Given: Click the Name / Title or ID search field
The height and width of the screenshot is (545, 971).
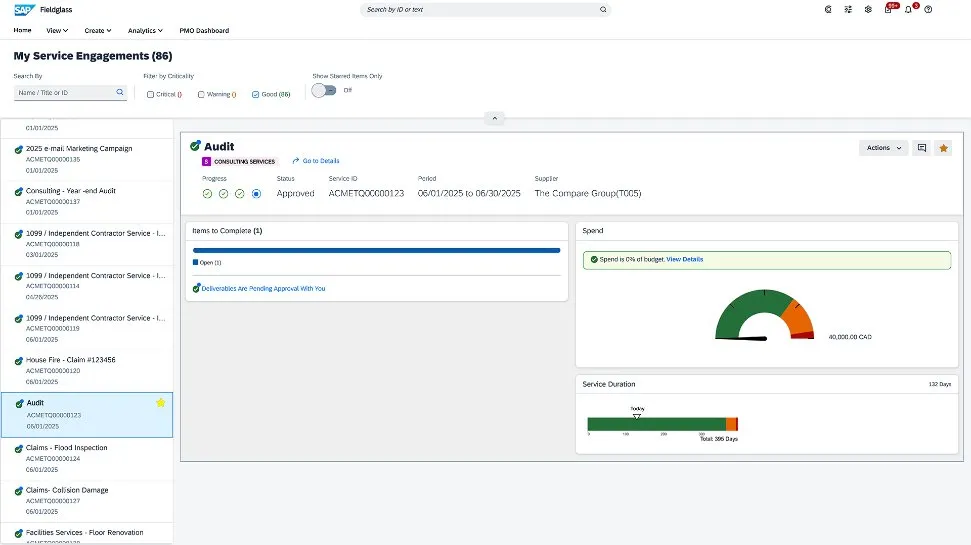Looking at the screenshot, I should point(64,92).
